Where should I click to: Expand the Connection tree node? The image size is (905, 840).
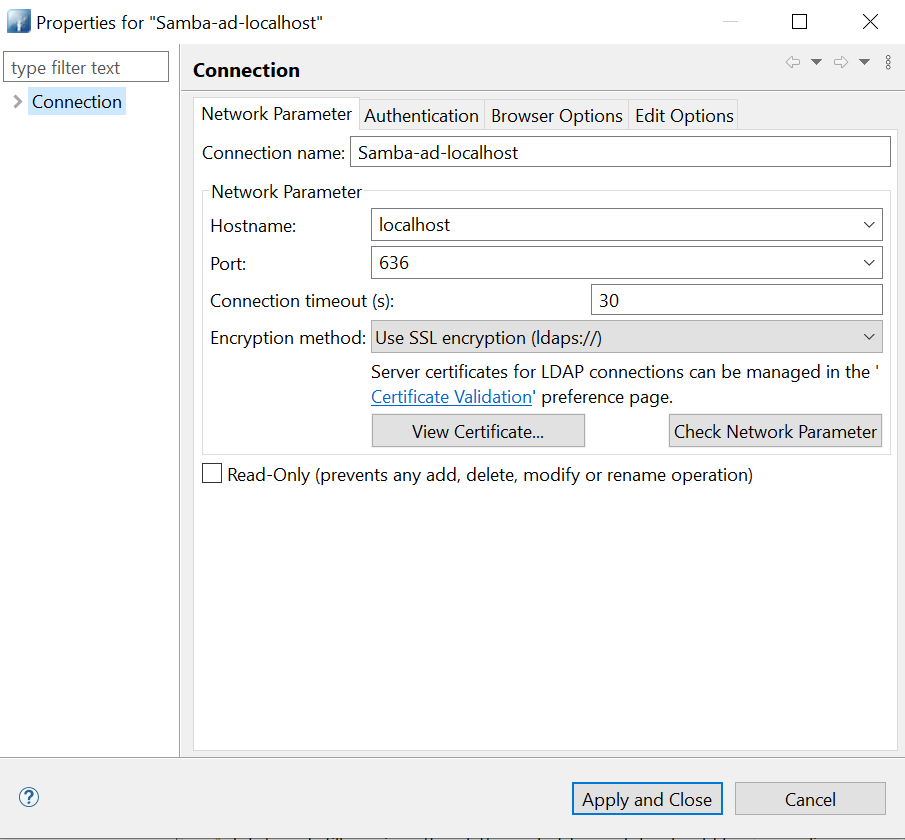pos(17,102)
